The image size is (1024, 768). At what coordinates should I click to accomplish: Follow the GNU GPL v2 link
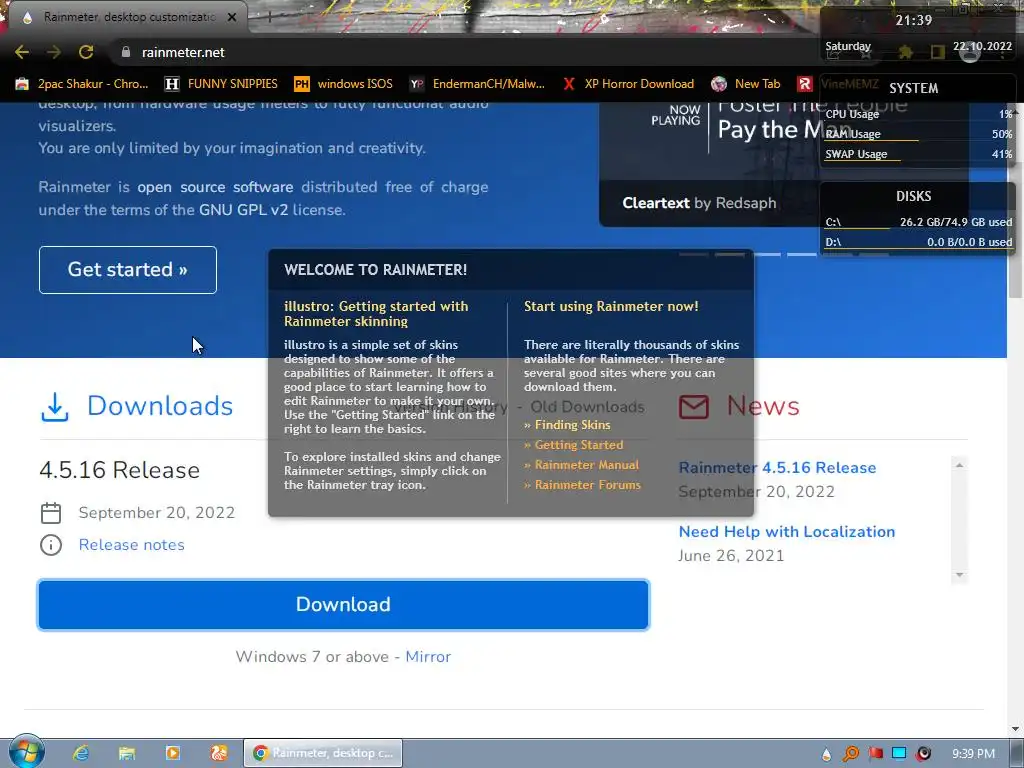click(244, 210)
